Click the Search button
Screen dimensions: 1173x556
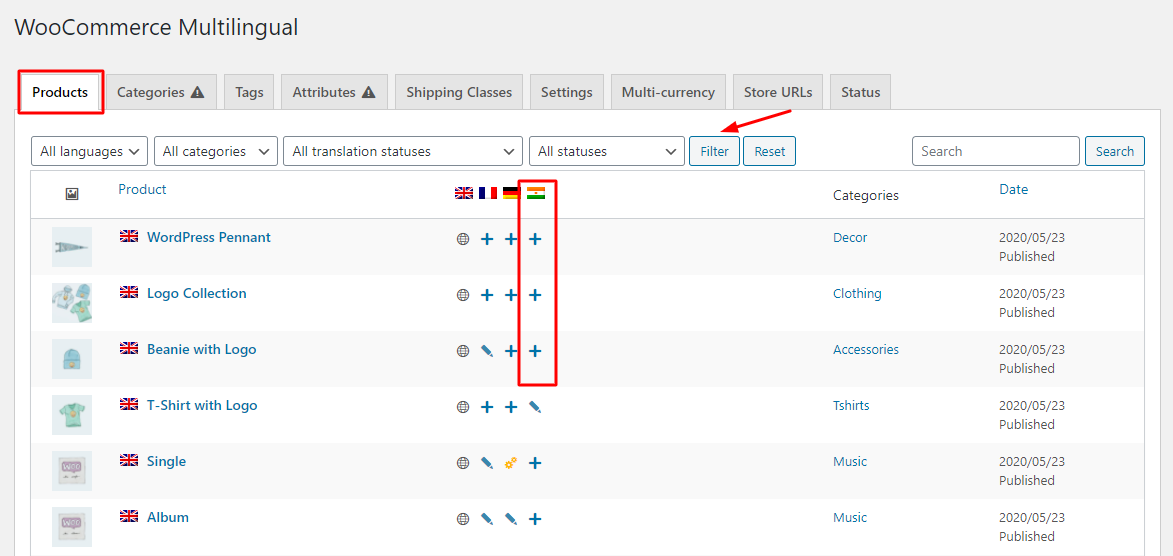pyautogui.click(x=1115, y=151)
